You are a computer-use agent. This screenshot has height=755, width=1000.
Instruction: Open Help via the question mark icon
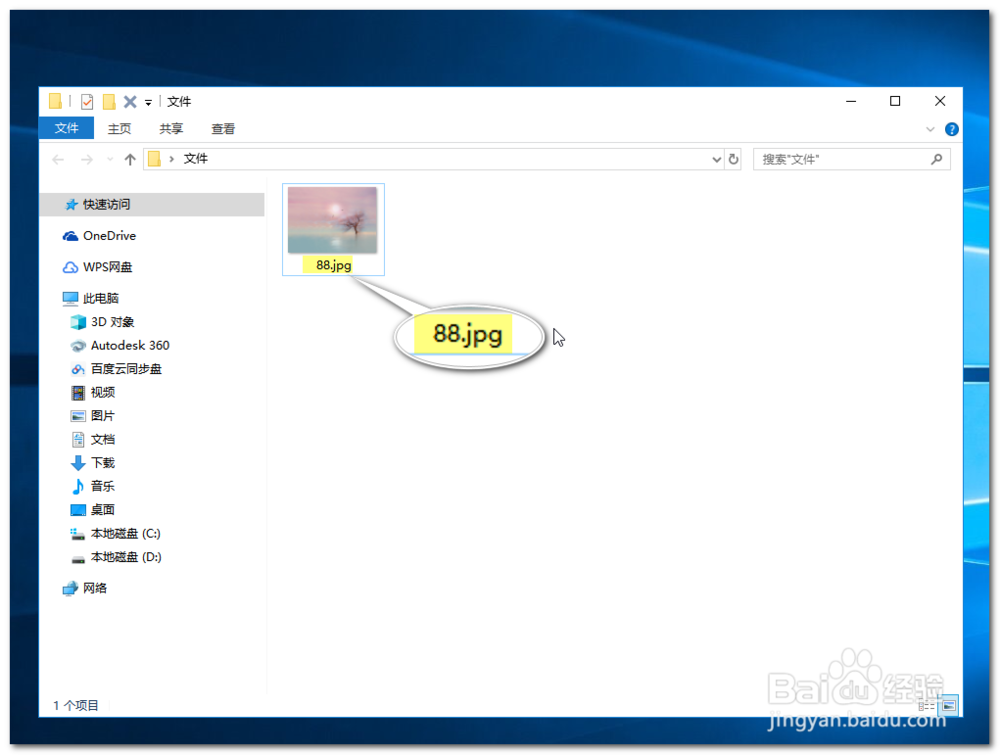click(x=952, y=129)
